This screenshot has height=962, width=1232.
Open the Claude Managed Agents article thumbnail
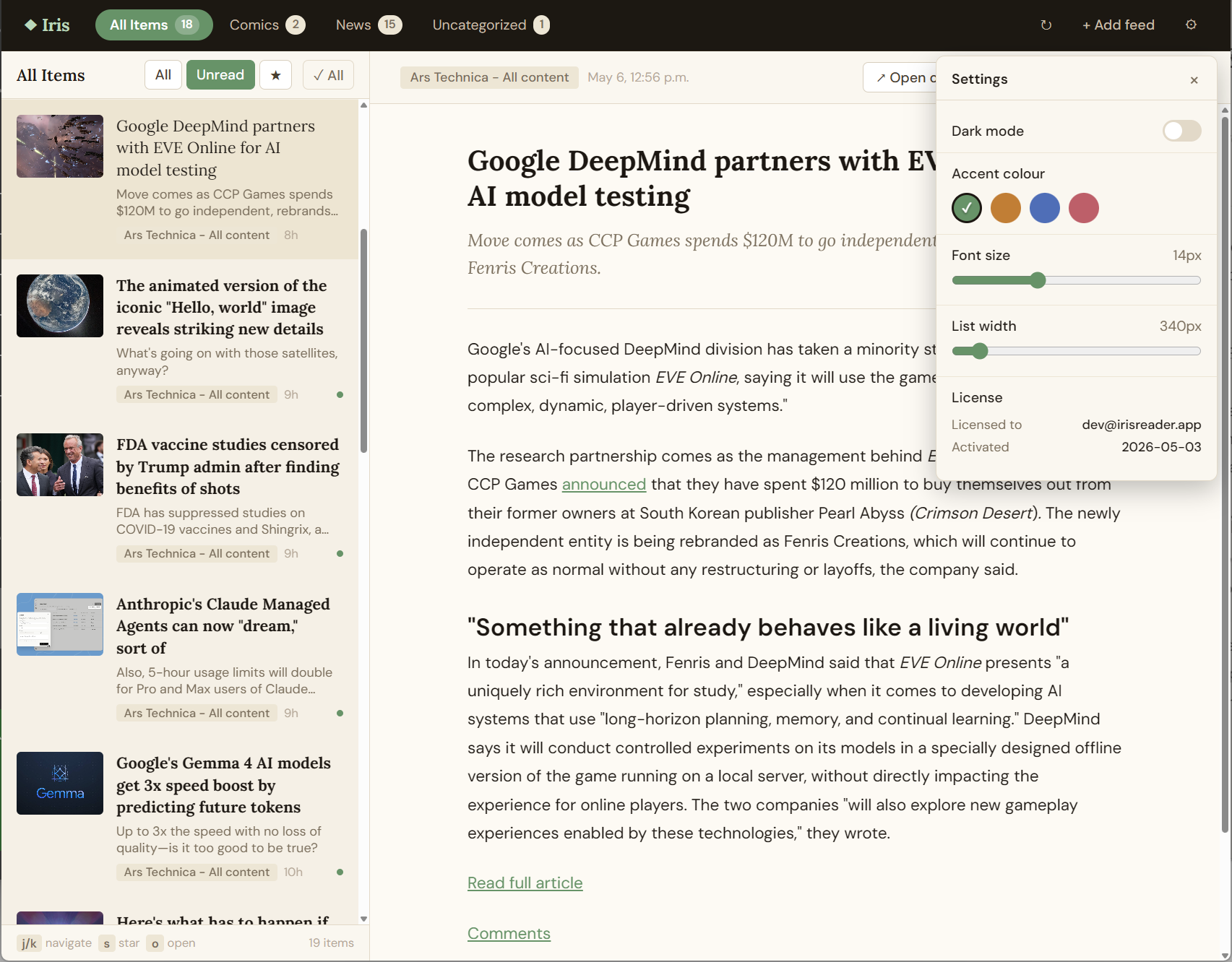click(x=60, y=624)
